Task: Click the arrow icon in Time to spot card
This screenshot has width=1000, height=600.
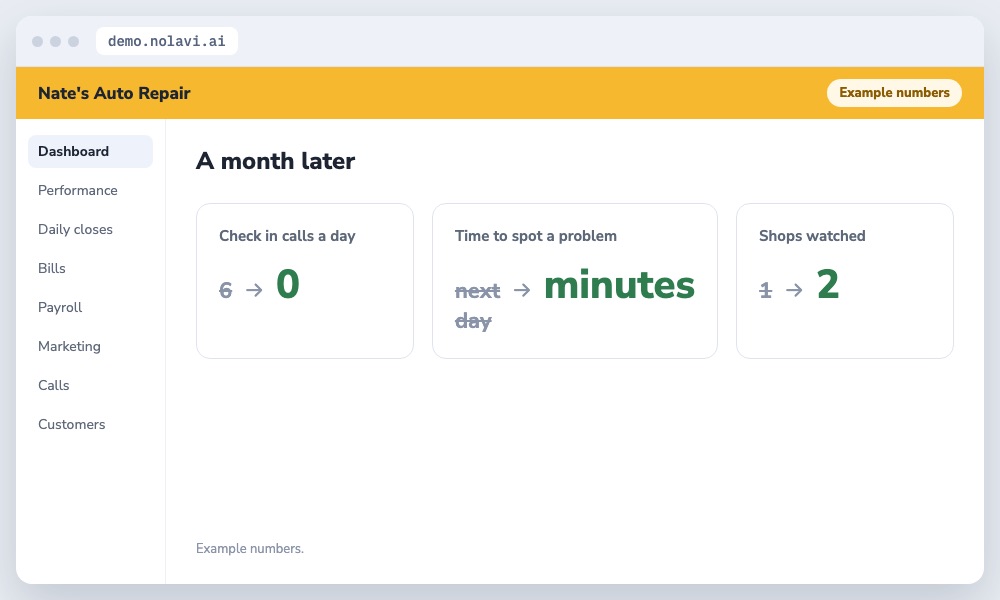Action: click(522, 290)
